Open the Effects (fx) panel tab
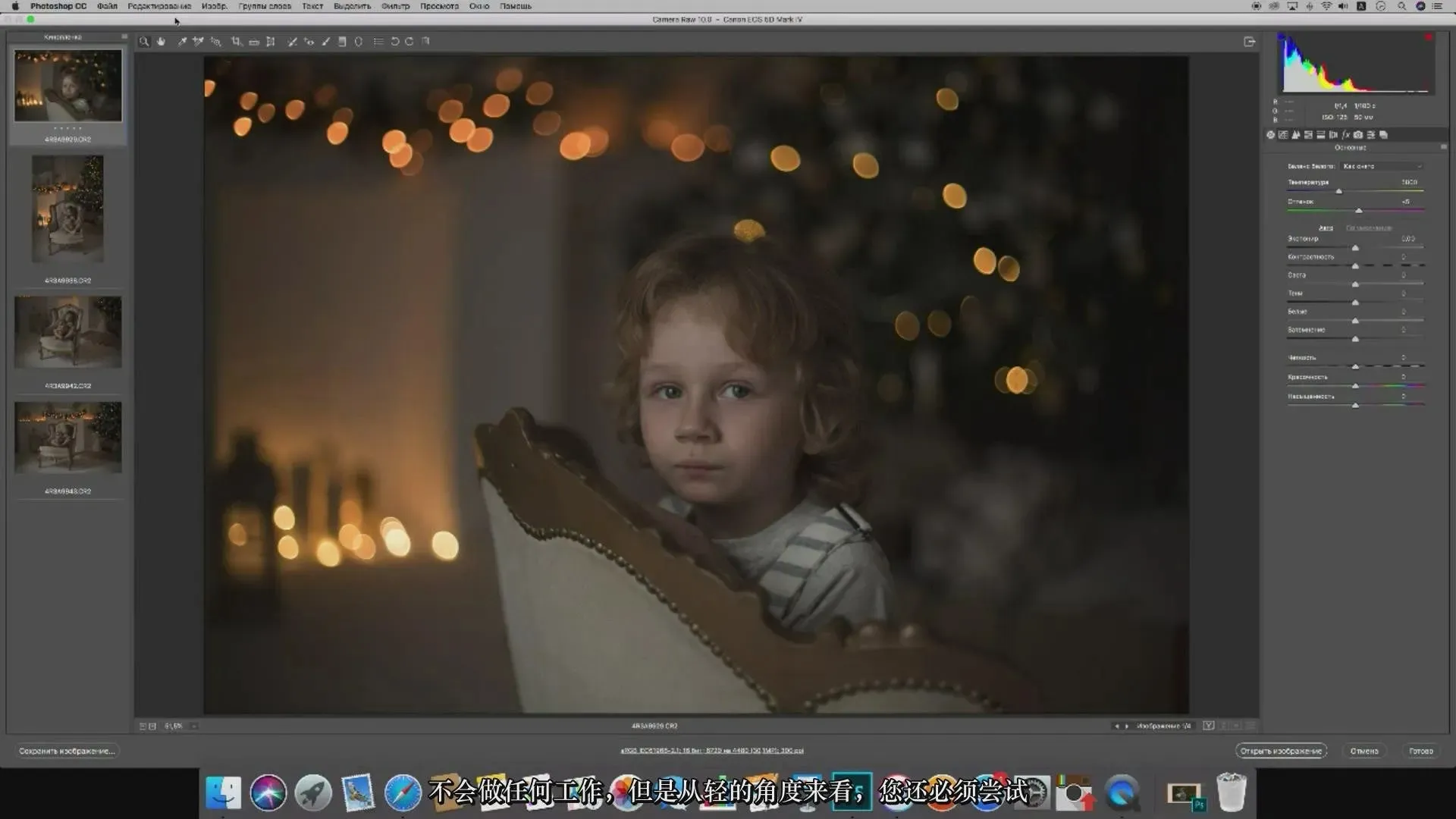1456x819 pixels. pyautogui.click(x=1345, y=135)
